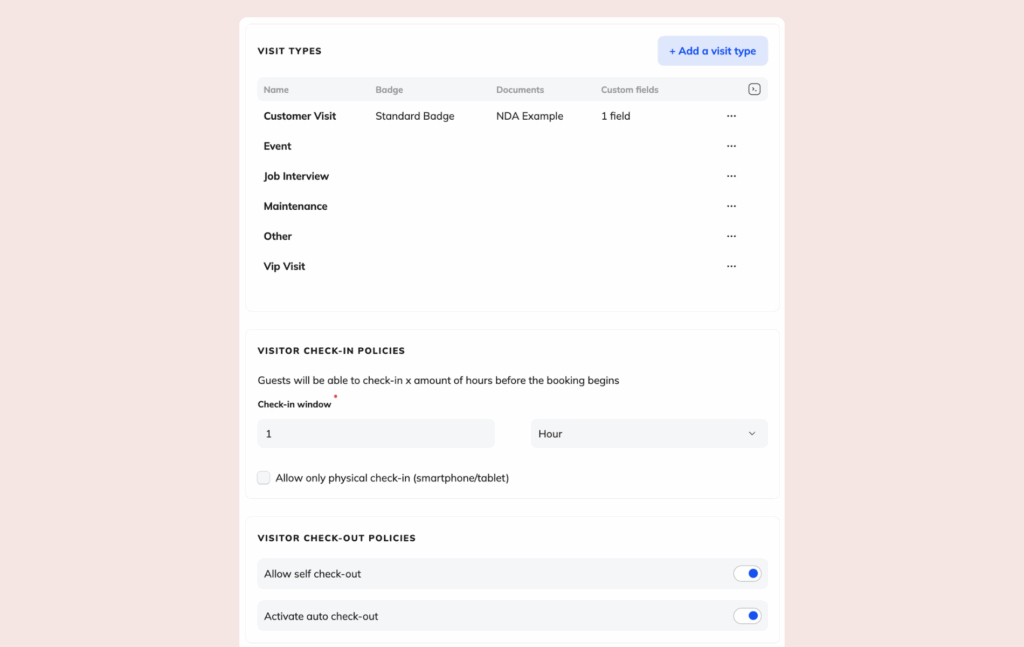
Task: Click the Check-in window input field
Action: click(x=375, y=433)
